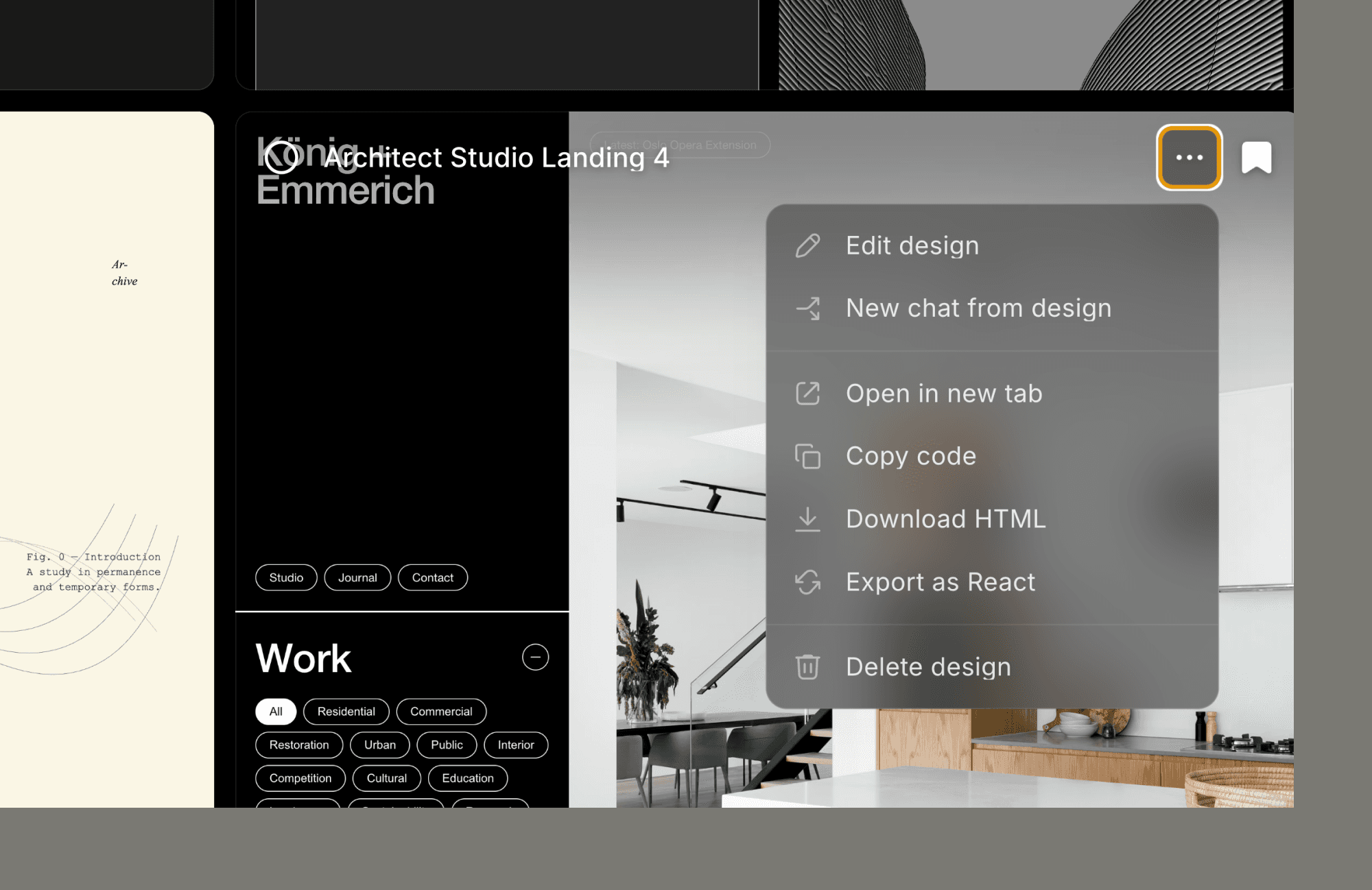1372x890 pixels.
Task: Click the branching arrow New chat icon
Action: pyautogui.click(x=807, y=309)
